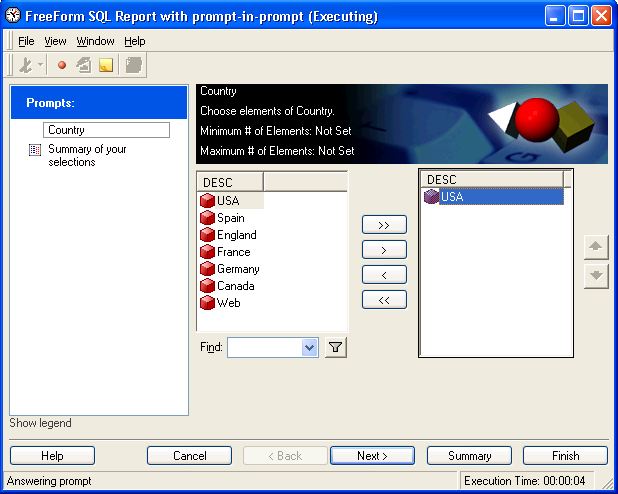Image resolution: width=618 pixels, height=494 pixels.
Task: Click the red stop execution icon
Action: click(x=62, y=65)
